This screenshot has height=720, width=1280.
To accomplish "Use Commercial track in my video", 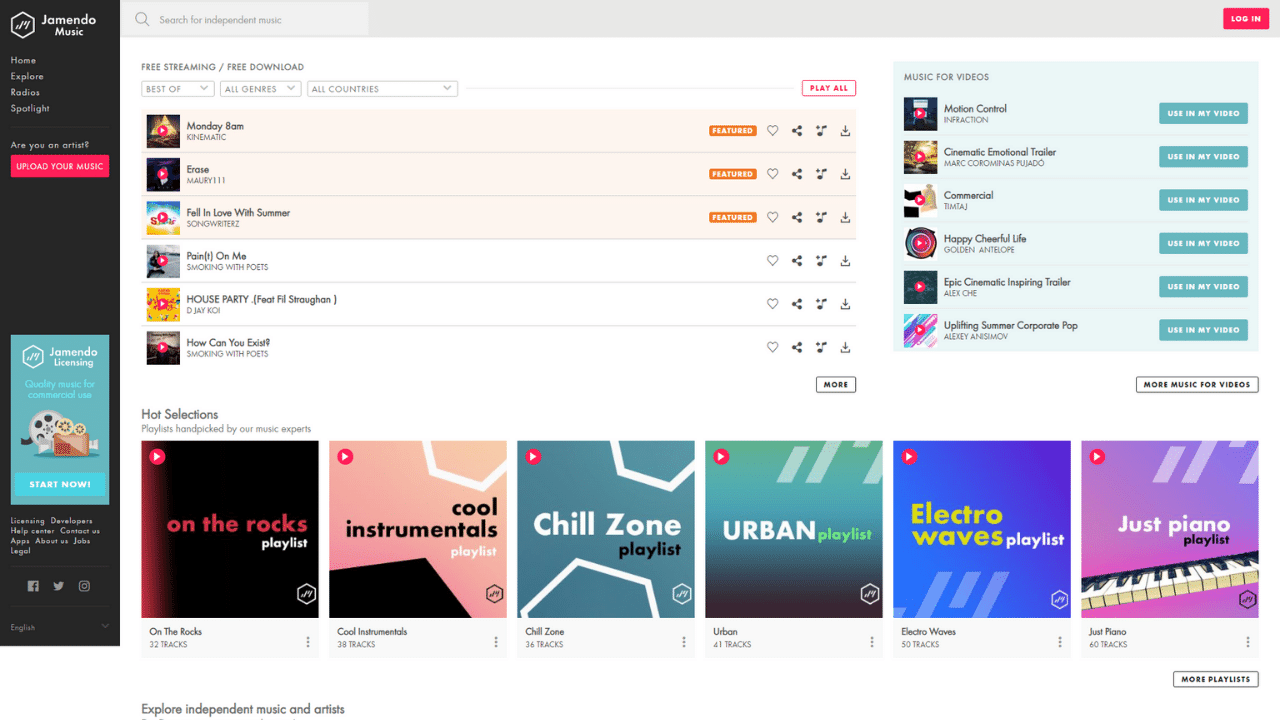I will click(x=1203, y=200).
